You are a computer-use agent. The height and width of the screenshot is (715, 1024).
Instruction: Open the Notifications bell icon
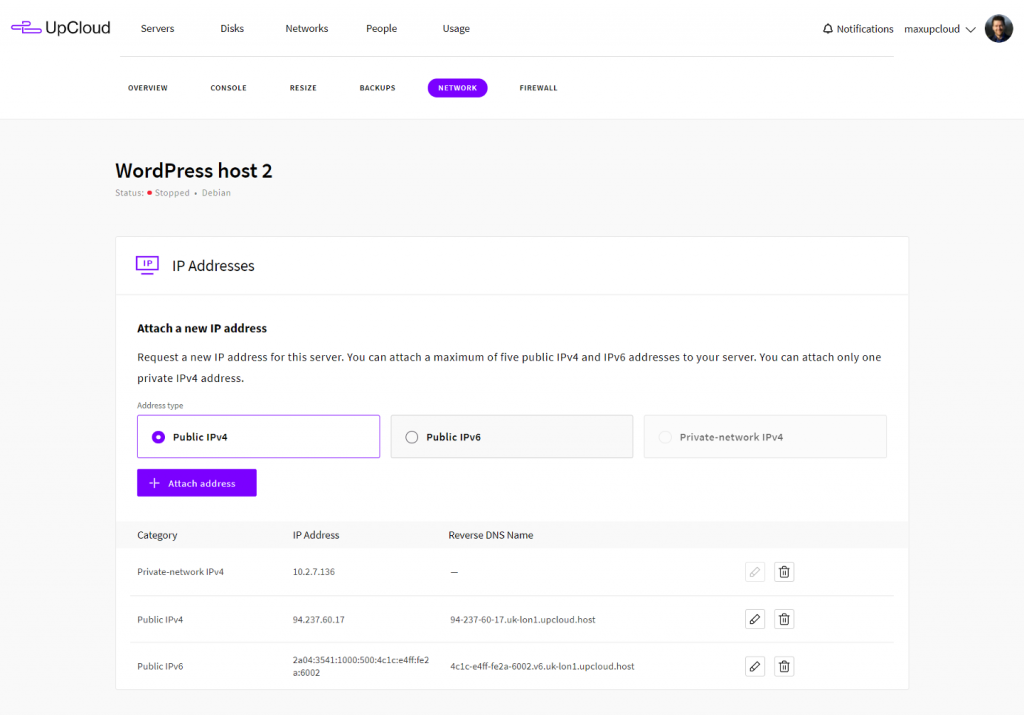pos(828,28)
